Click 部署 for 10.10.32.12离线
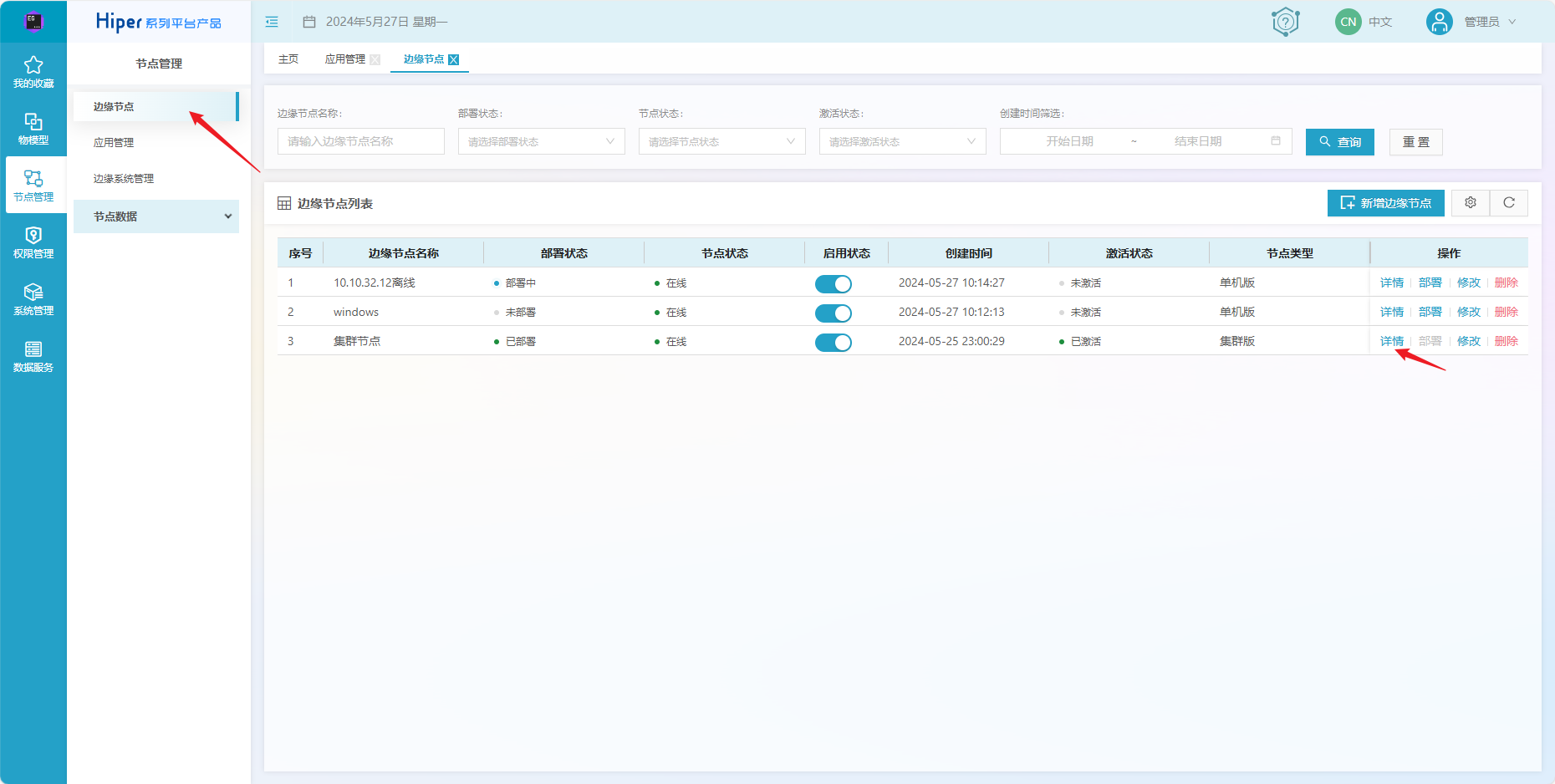This screenshot has width=1555, height=784. coord(1430,283)
